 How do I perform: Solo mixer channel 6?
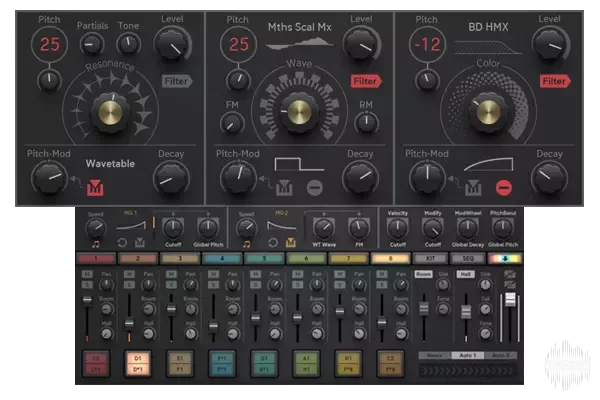pos(297,285)
